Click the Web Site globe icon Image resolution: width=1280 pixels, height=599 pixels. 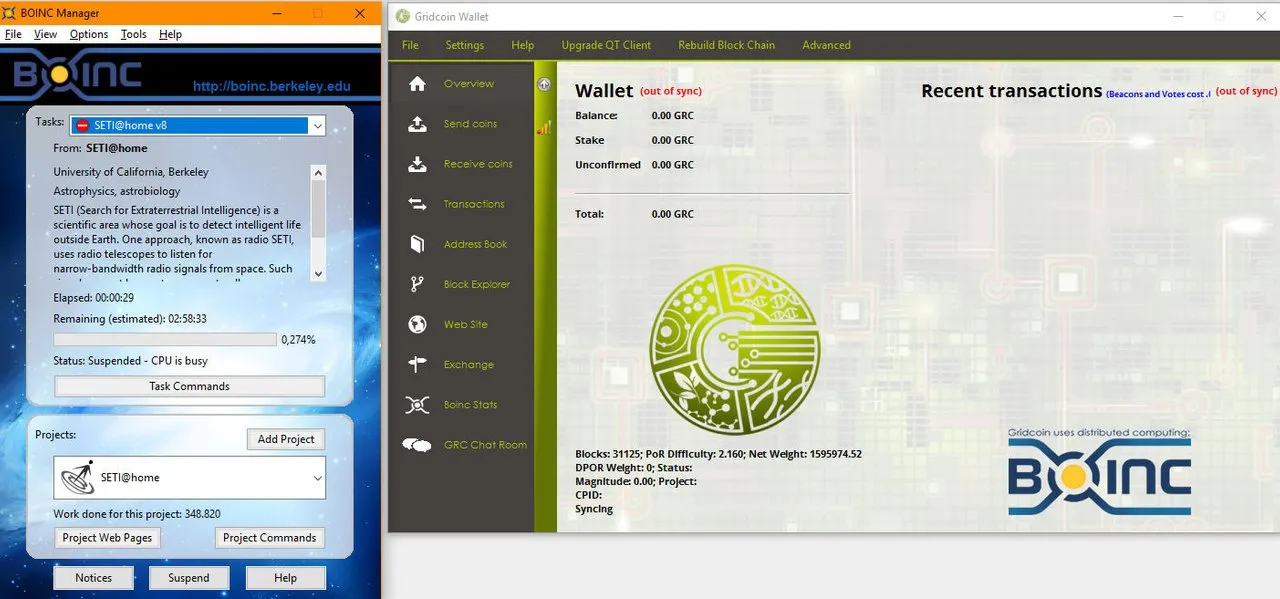click(418, 324)
